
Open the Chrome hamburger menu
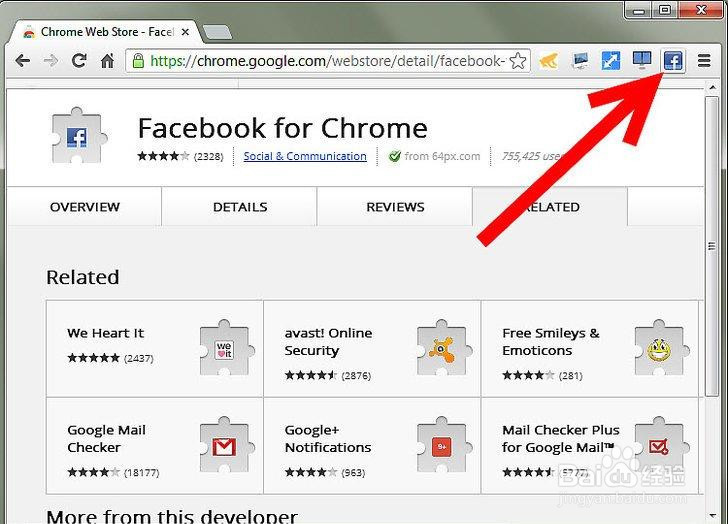704,61
